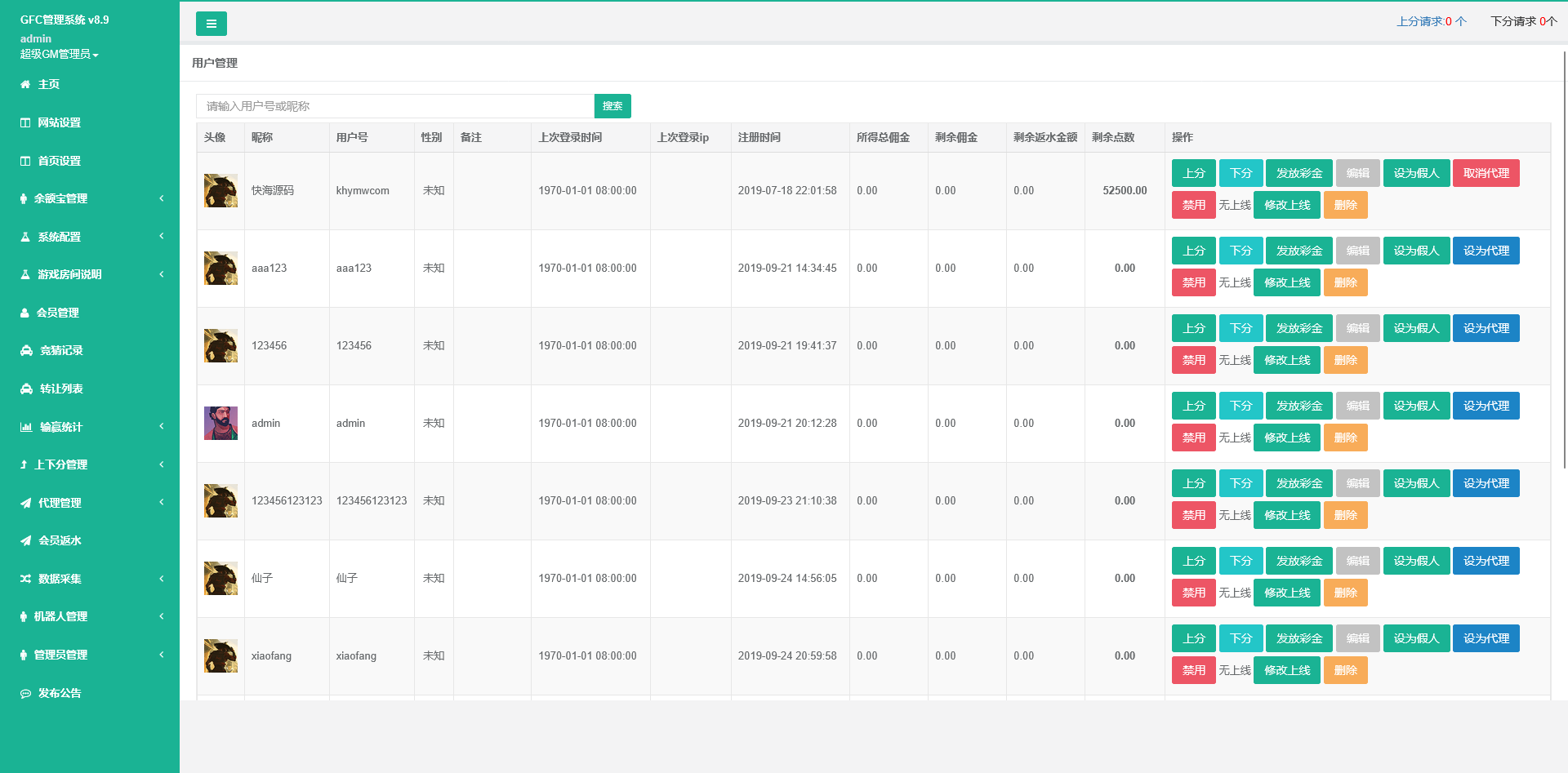Screen dimensions: 1568x773
Task: Click the 发布公告 speech bubble icon
Action: tap(24, 693)
